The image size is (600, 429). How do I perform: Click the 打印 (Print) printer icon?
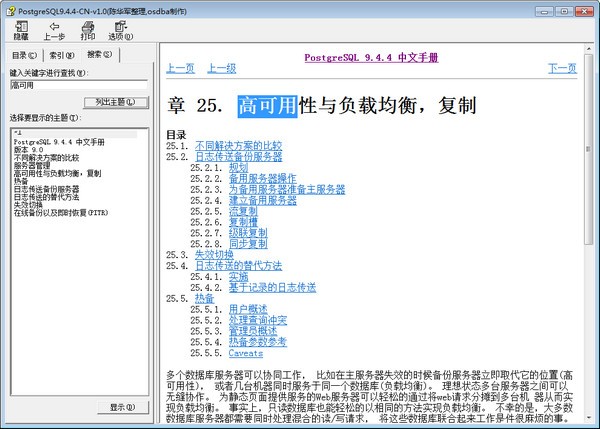tap(88, 27)
